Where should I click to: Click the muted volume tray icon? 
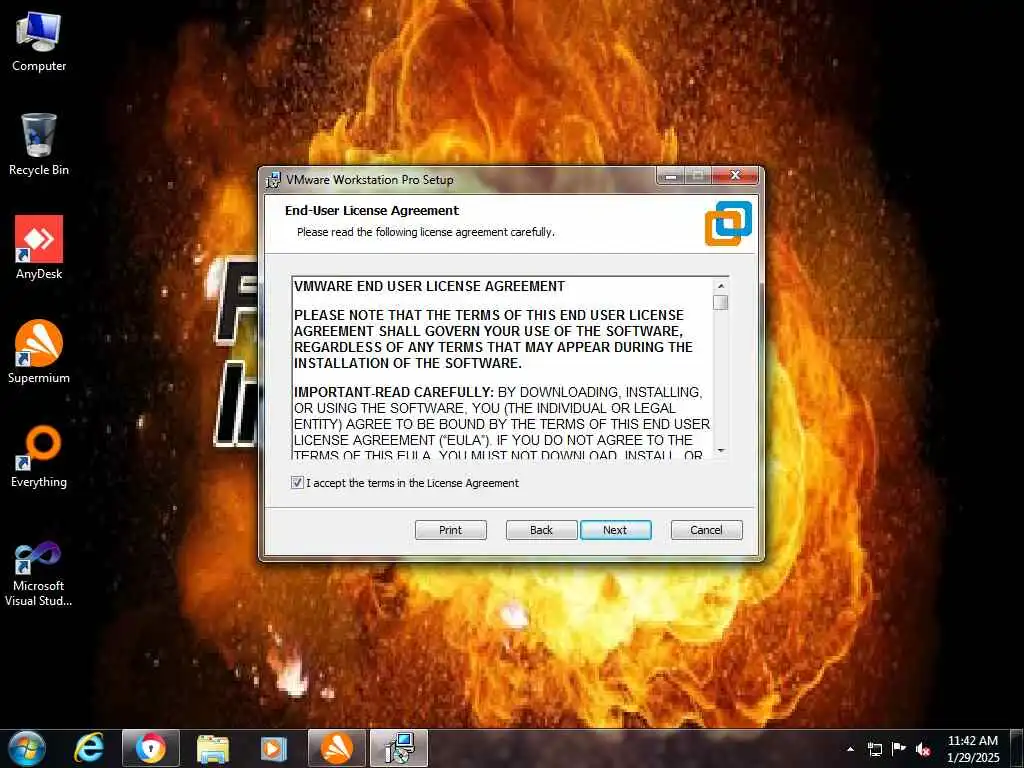[923, 749]
